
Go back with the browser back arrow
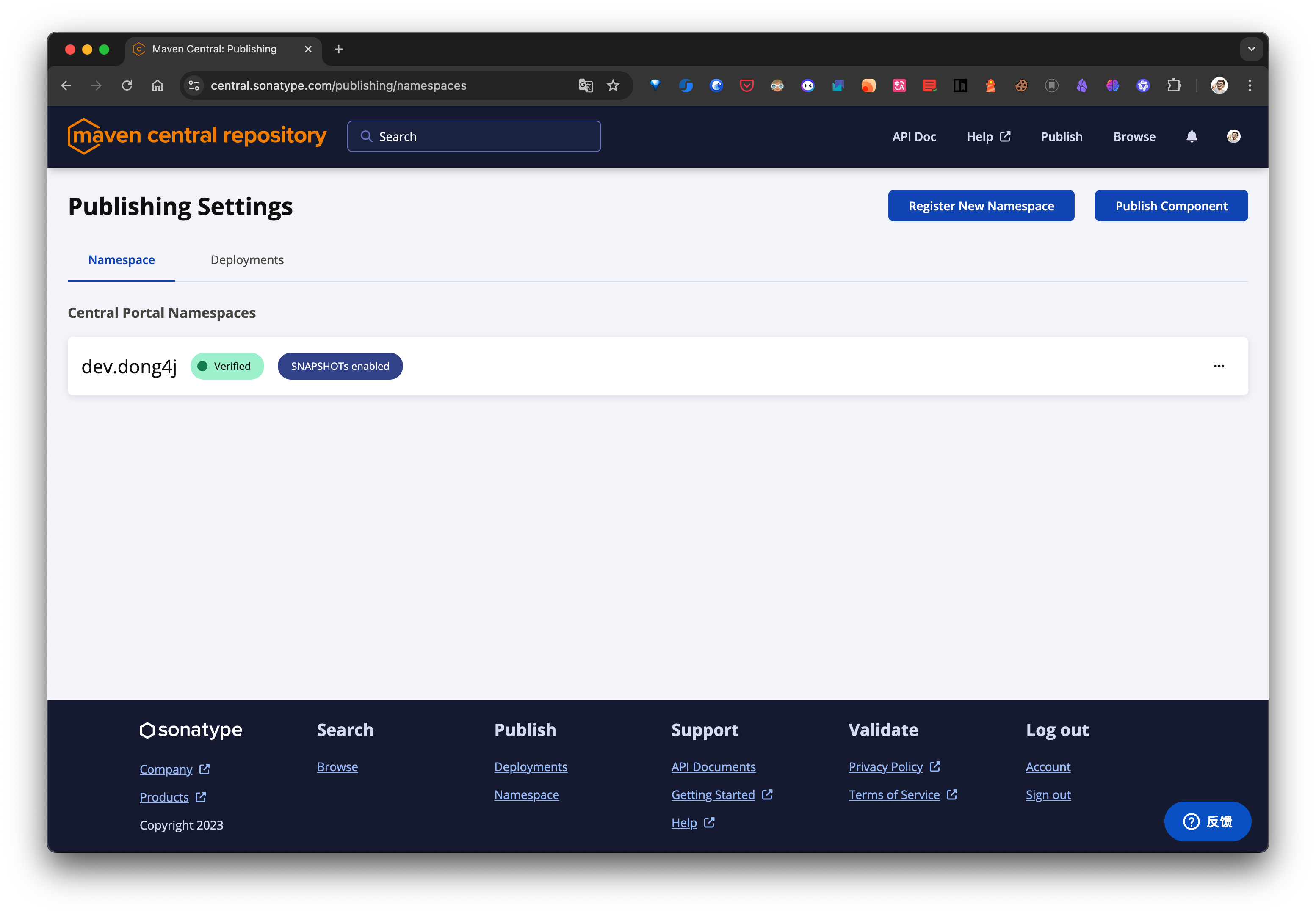pyautogui.click(x=66, y=85)
